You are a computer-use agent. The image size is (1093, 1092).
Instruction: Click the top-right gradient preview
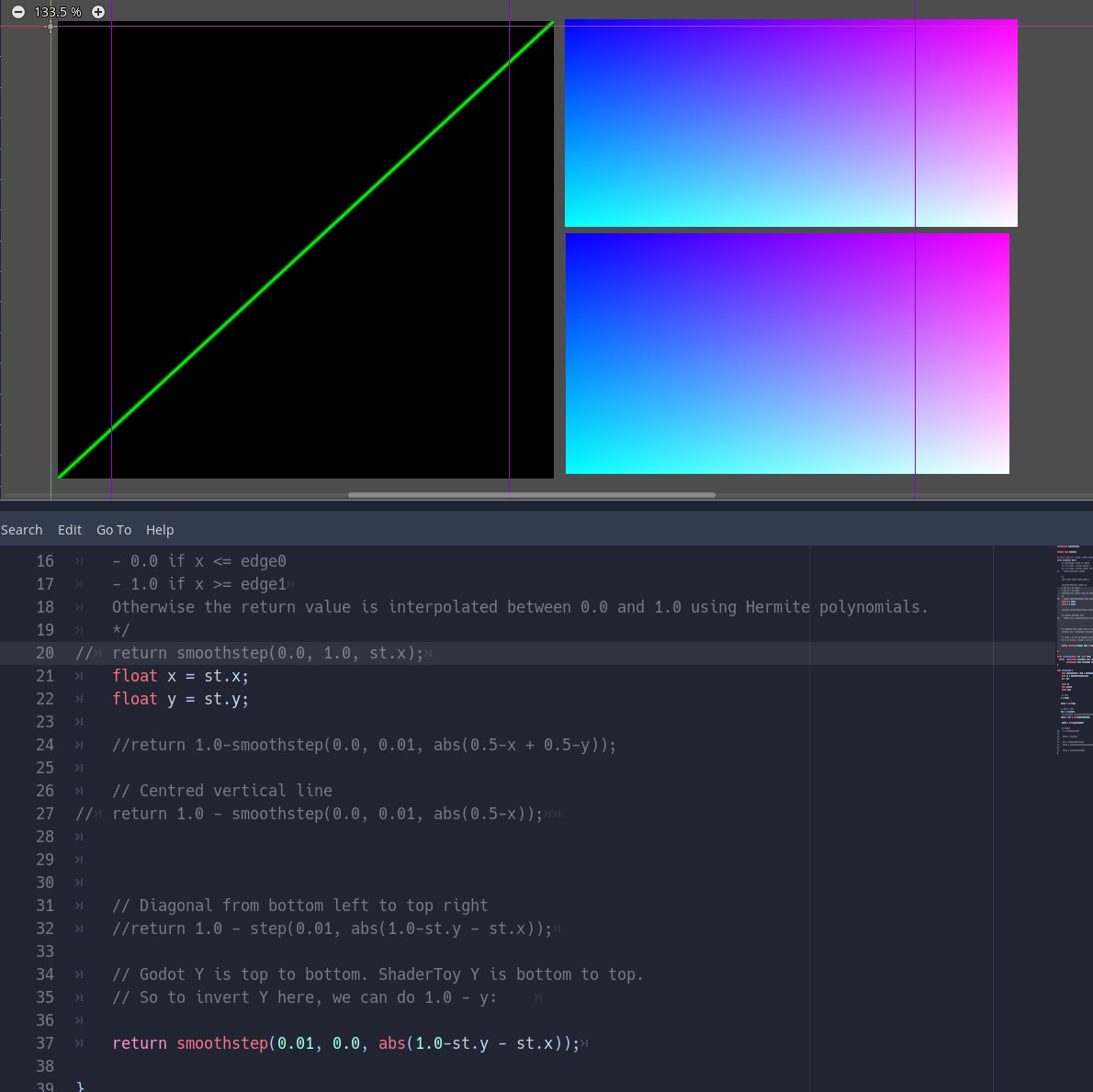(791, 122)
